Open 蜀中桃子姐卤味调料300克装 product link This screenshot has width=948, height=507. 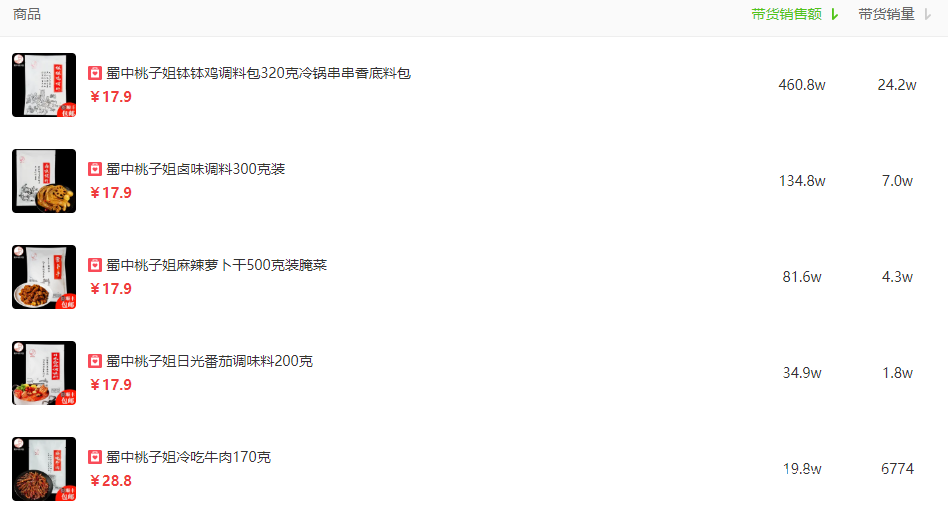[196, 169]
